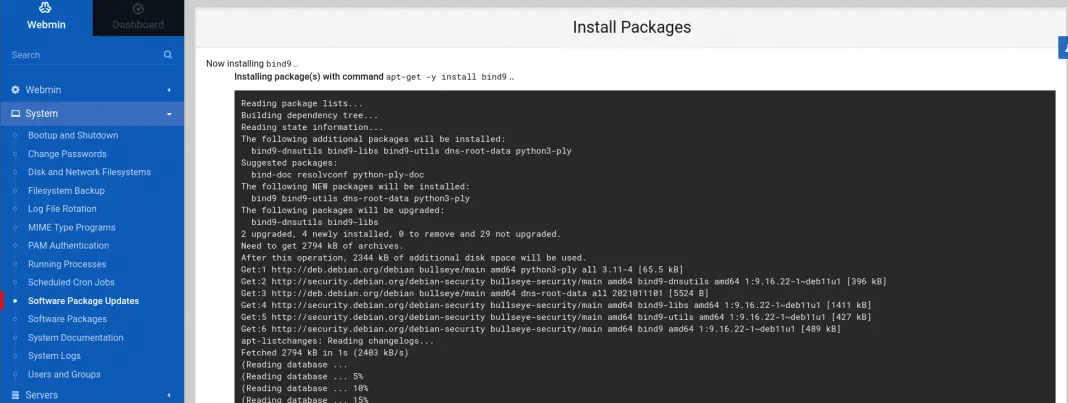This screenshot has width=1068, height=403.
Task: Click the blue notification tab at right edge
Action: click(1062, 47)
